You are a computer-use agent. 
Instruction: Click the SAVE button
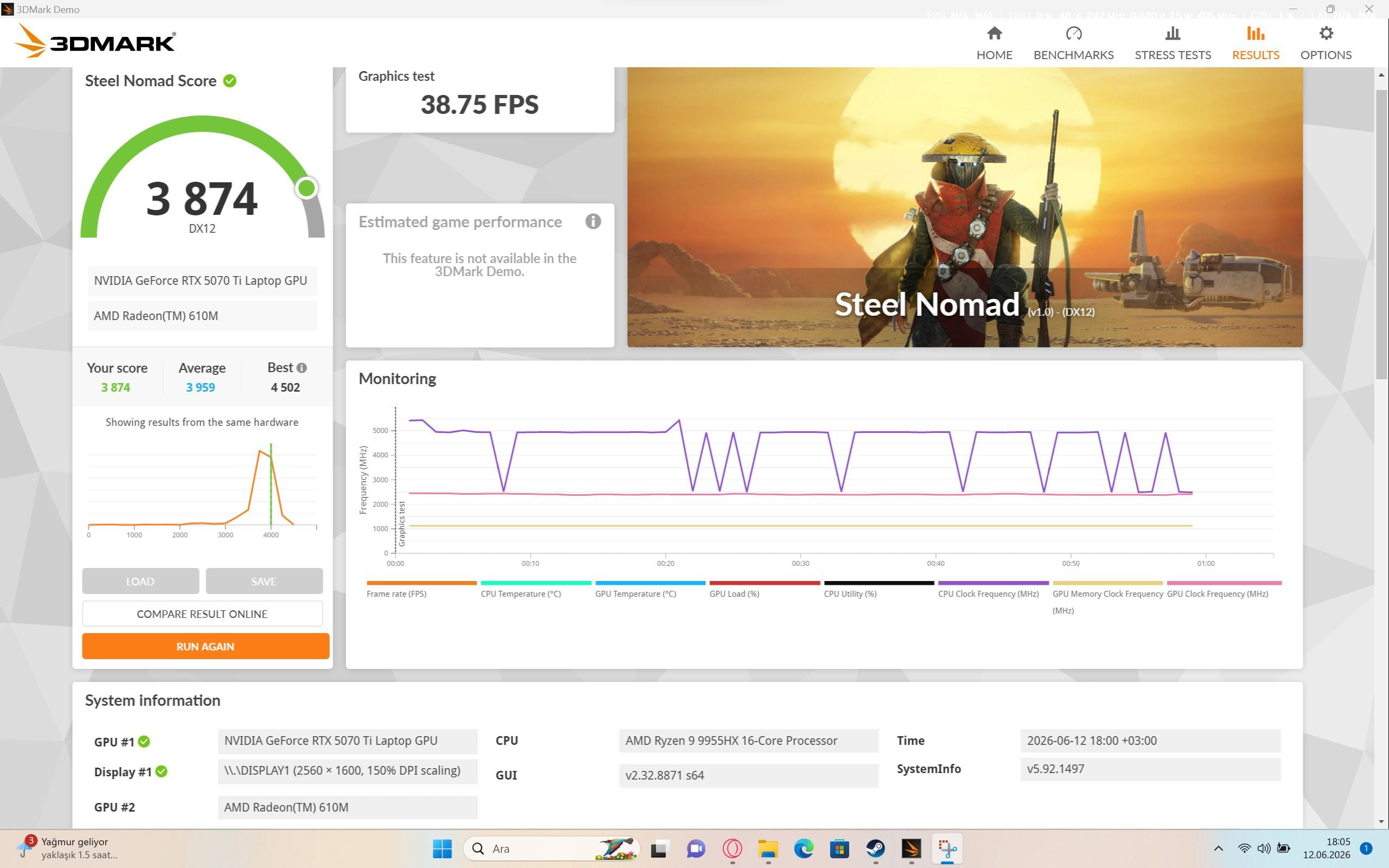[x=264, y=581]
